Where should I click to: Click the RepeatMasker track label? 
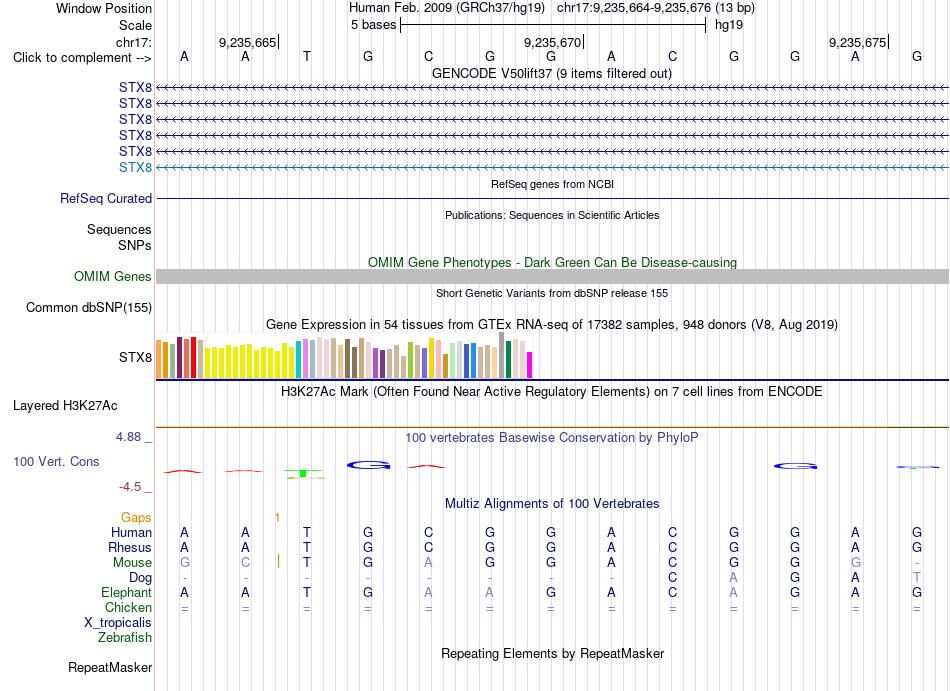110,667
